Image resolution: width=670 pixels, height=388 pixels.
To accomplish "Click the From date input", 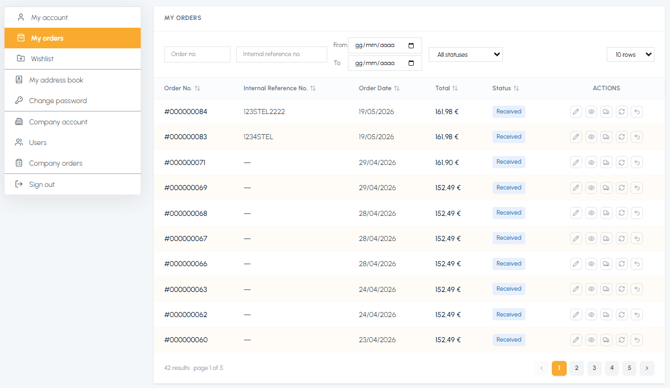I will click(385, 45).
